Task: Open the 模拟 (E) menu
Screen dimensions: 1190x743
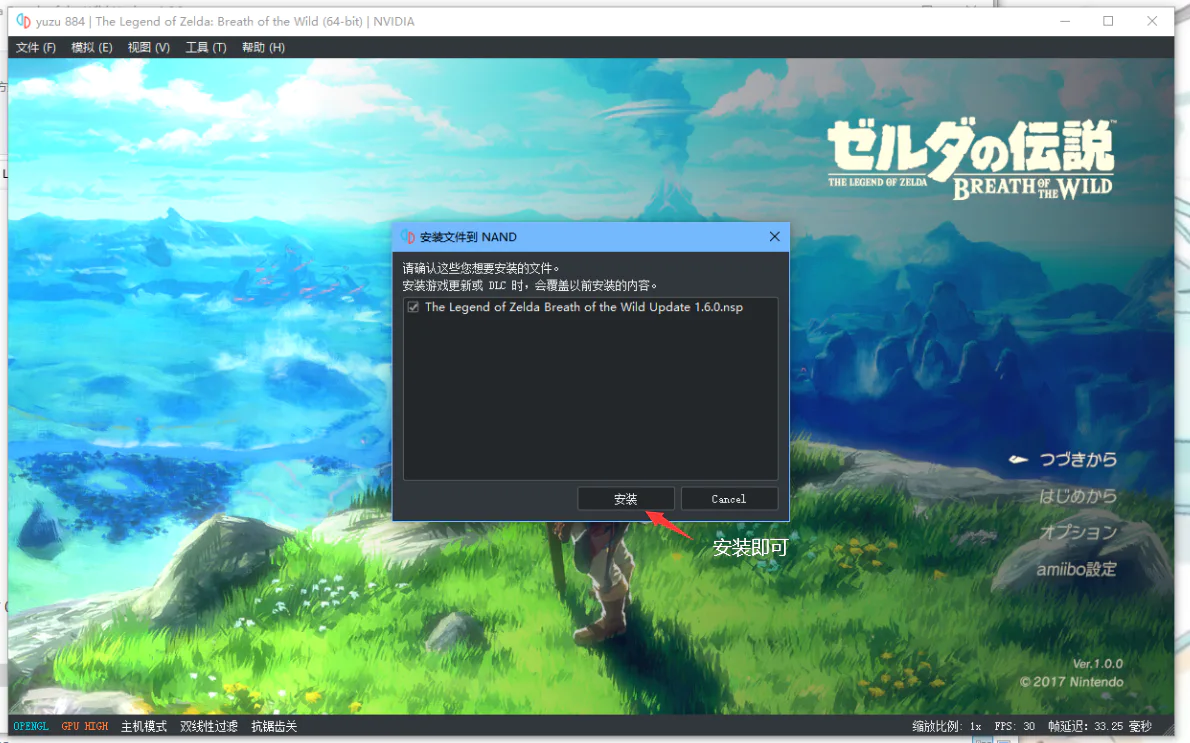Action: (91, 47)
